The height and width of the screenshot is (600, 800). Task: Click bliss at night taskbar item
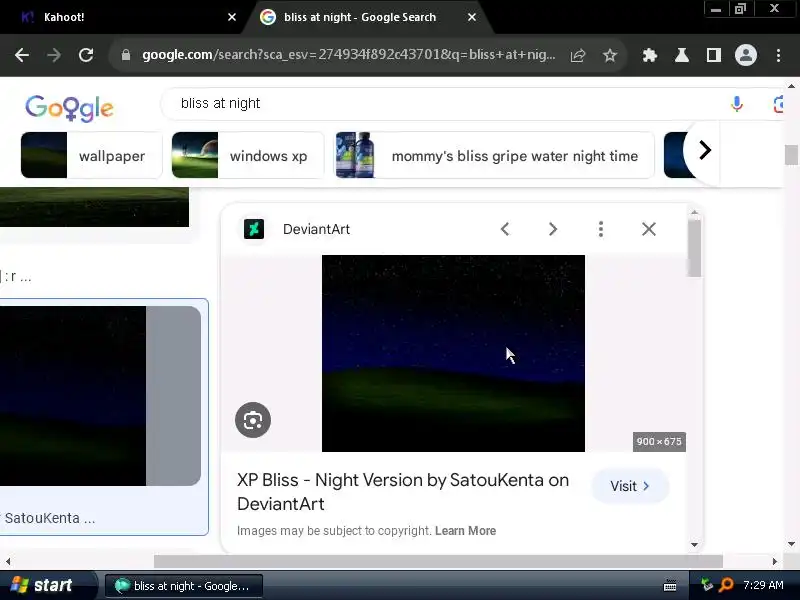pos(184,586)
